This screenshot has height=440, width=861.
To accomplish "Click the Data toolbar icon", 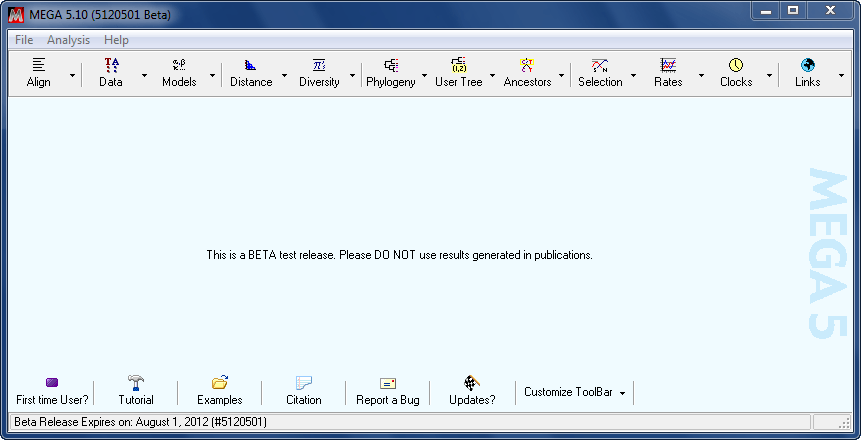I will click(111, 65).
